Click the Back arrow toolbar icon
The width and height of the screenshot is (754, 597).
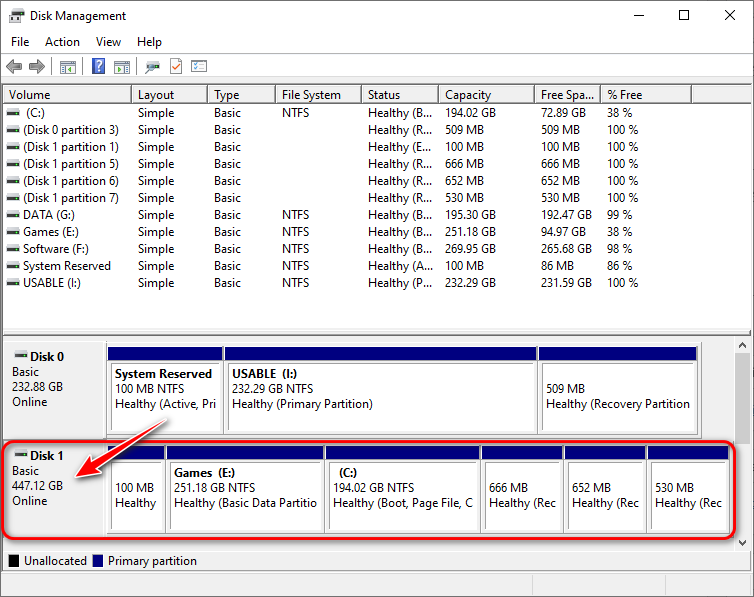pos(14,67)
